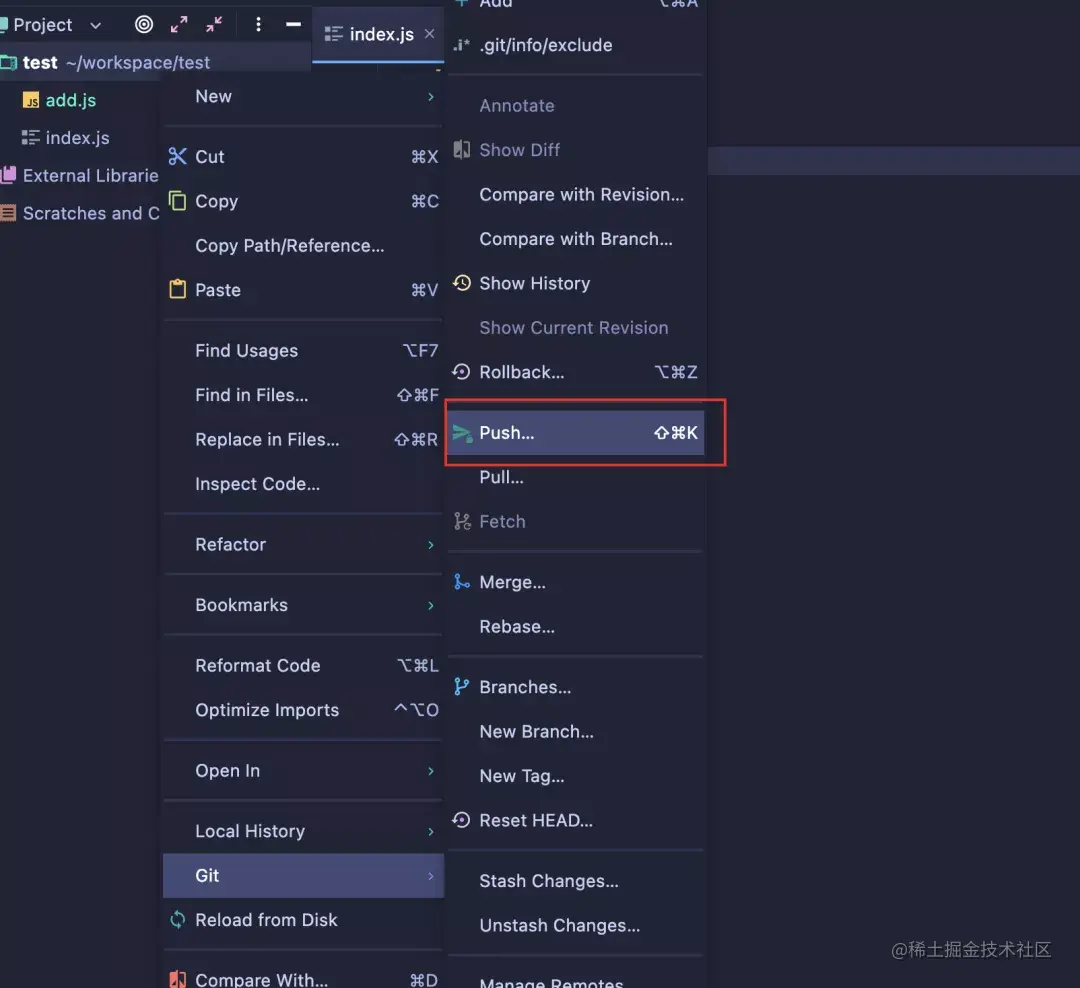The image size is (1080, 988).
Task: Expand the Local History submenu
Action: [303, 831]
